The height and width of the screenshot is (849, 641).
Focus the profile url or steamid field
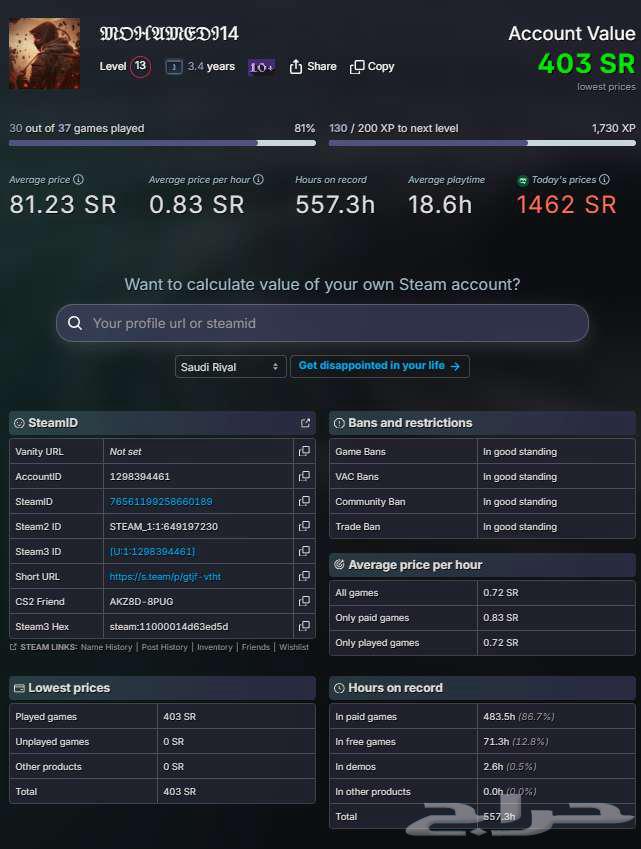[x=322, y=323]
